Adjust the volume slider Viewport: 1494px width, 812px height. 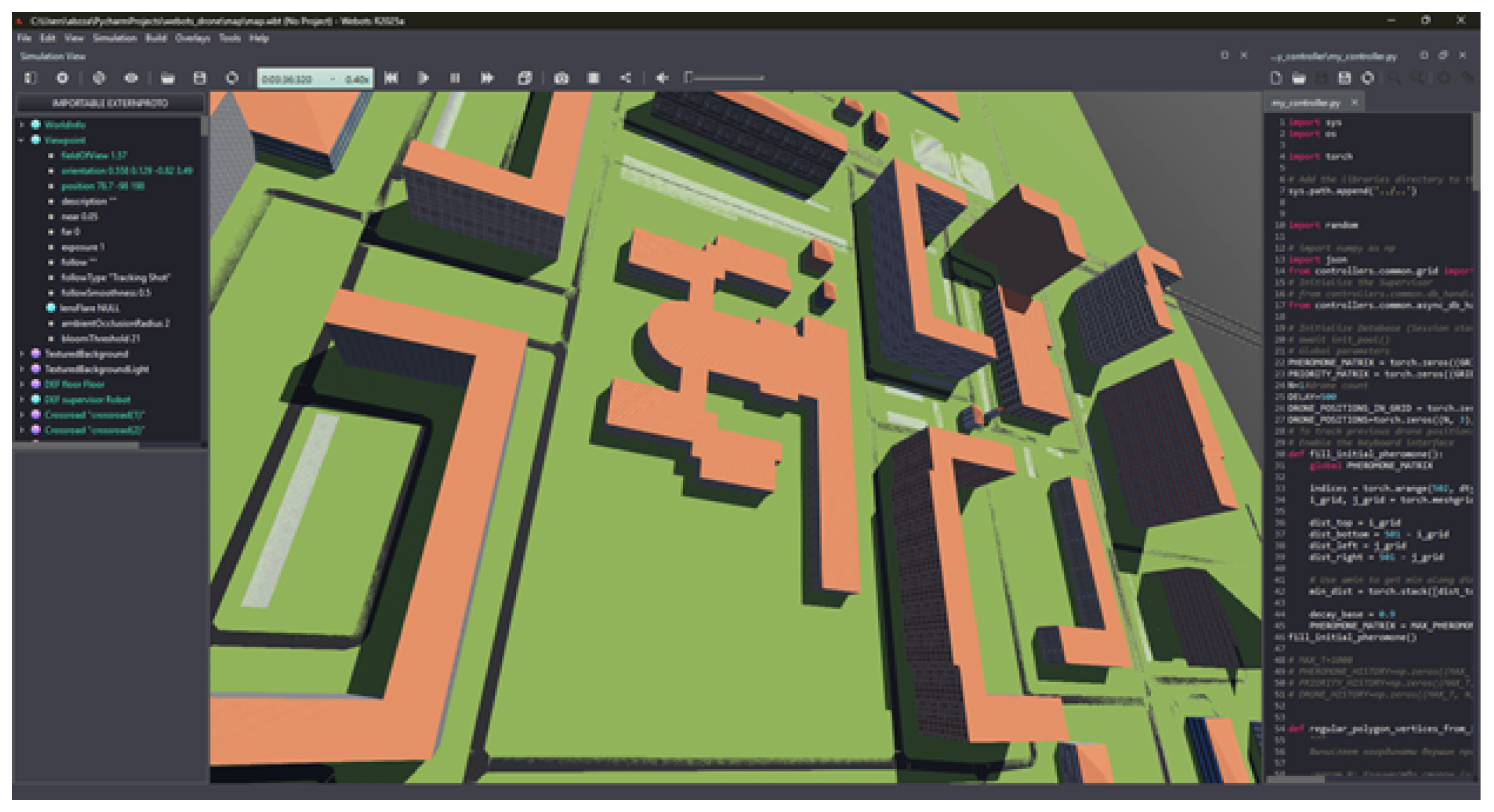(726, 78)
